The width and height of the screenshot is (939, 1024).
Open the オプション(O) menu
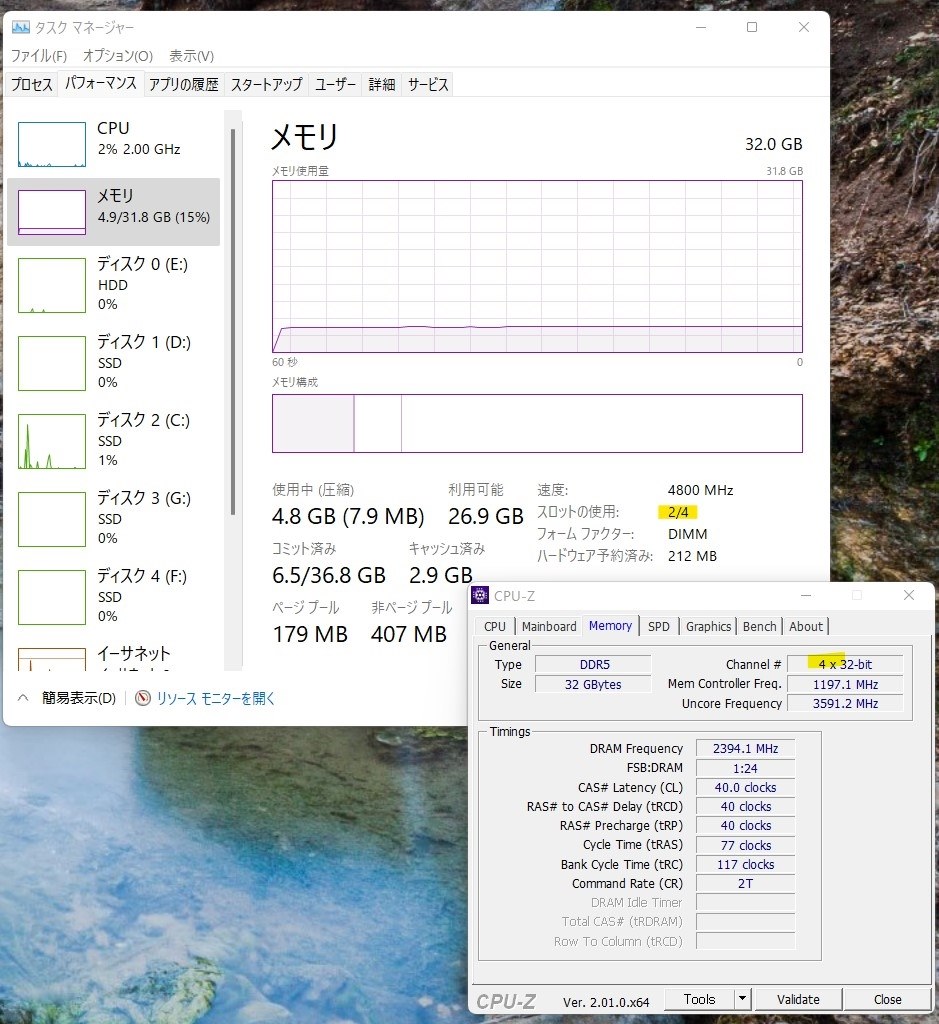point(118,56)
